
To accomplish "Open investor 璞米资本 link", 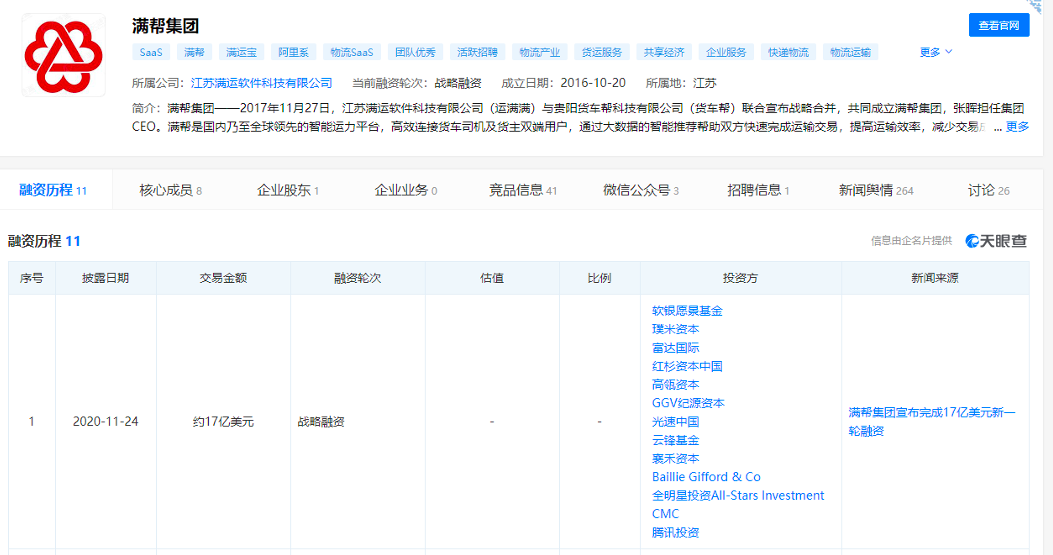I will click(x=675, y=329).
